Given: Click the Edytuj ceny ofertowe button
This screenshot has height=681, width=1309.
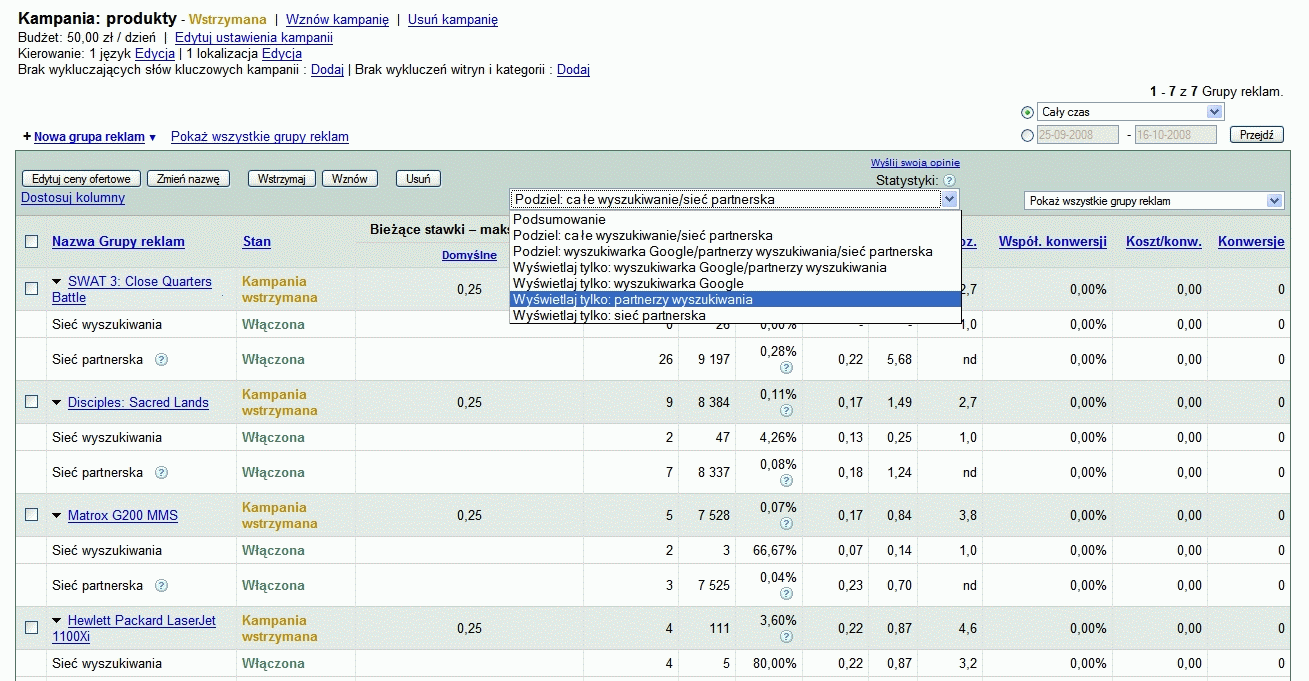Looking at the screenshot, I should coord(81,179).
